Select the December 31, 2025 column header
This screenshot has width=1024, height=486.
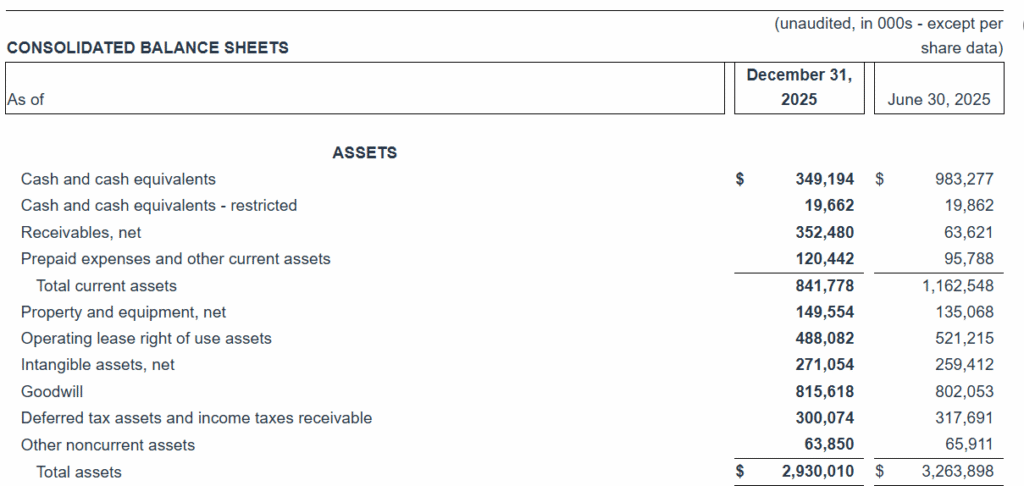click(x=799, y=87)
